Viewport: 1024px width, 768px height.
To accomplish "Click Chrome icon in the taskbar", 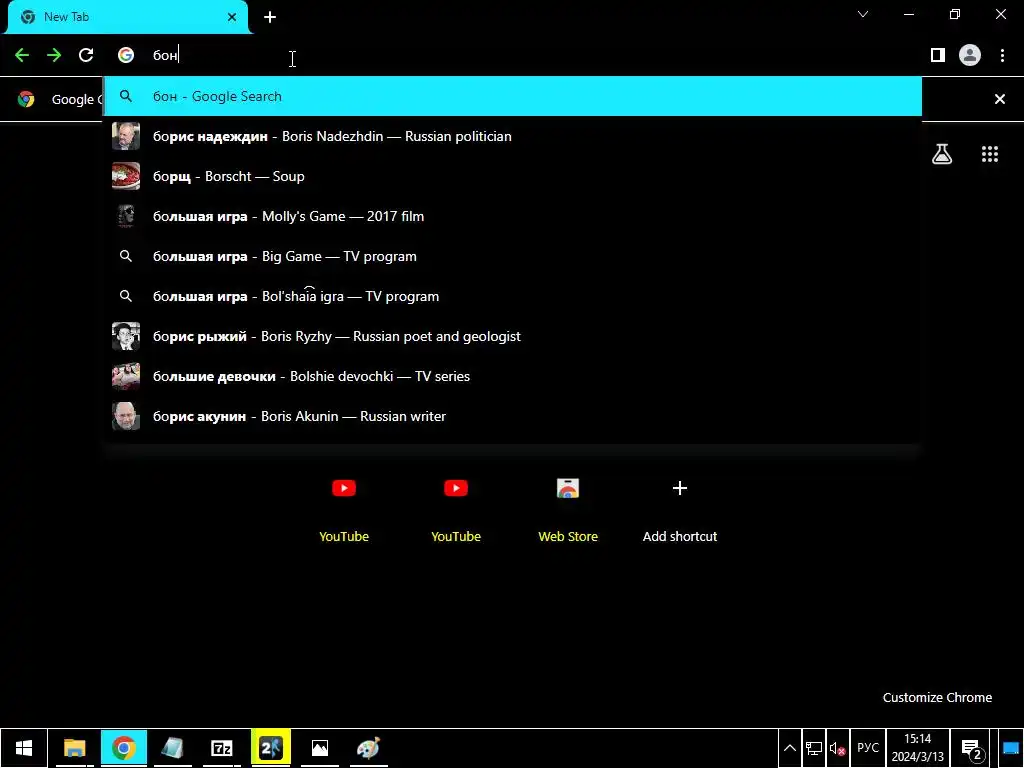I will [x=124, y=748].
